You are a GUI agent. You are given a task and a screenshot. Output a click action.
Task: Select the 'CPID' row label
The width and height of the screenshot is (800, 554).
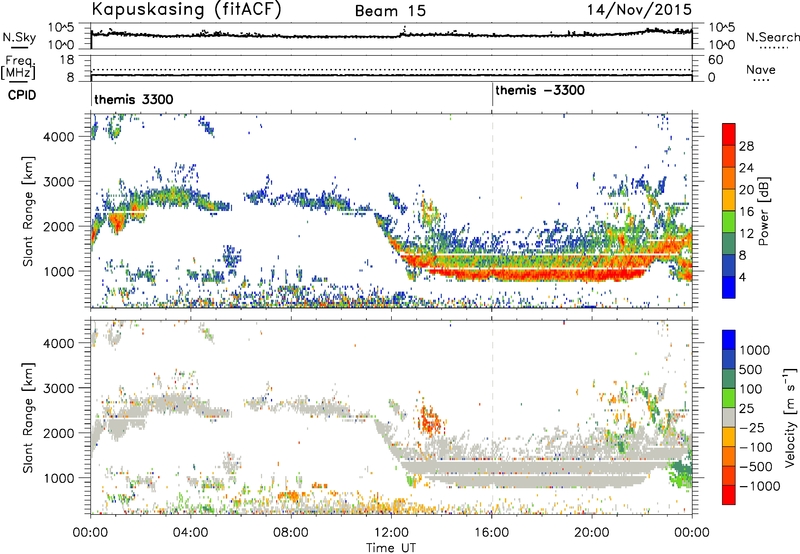pos(22,95)
